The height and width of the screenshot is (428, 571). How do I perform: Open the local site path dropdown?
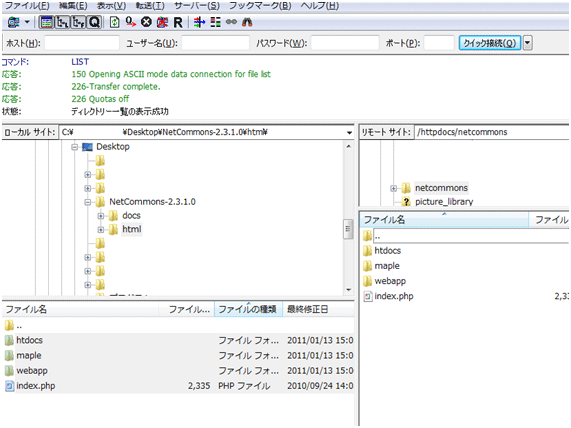point(349,133)
